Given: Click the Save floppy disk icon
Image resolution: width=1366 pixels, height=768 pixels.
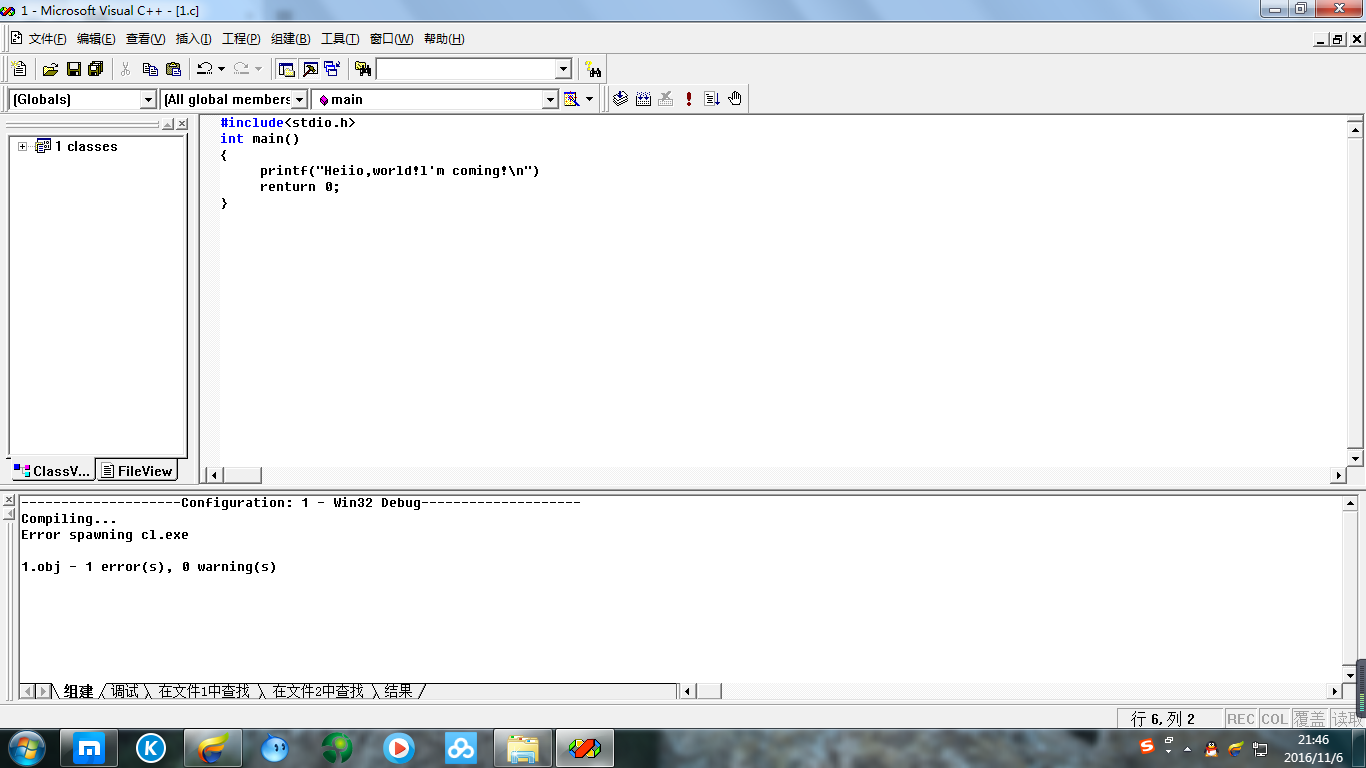Looking at the screenshot, I should [x=73, y=69].
